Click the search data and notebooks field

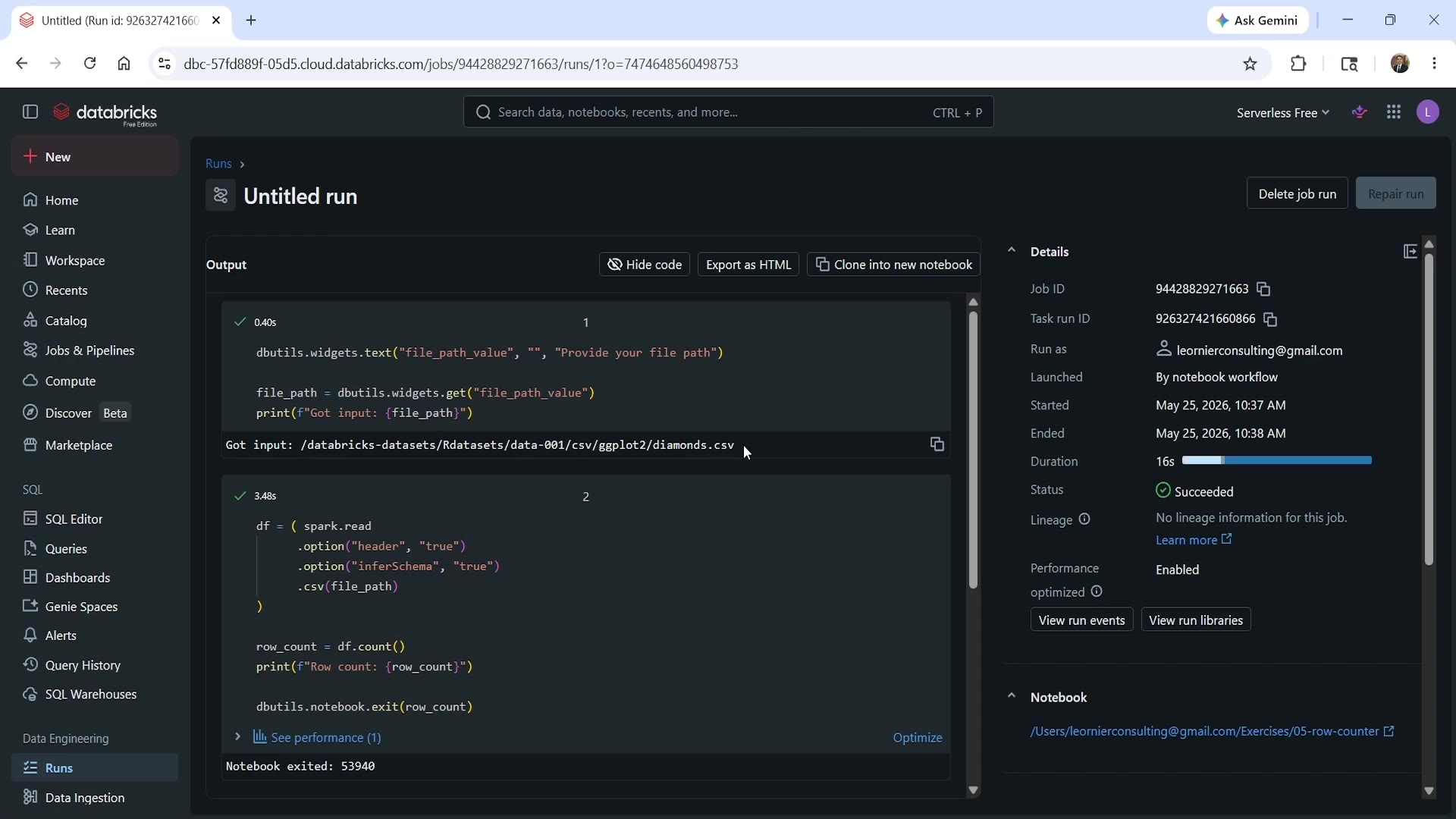[x=728, y=112]
